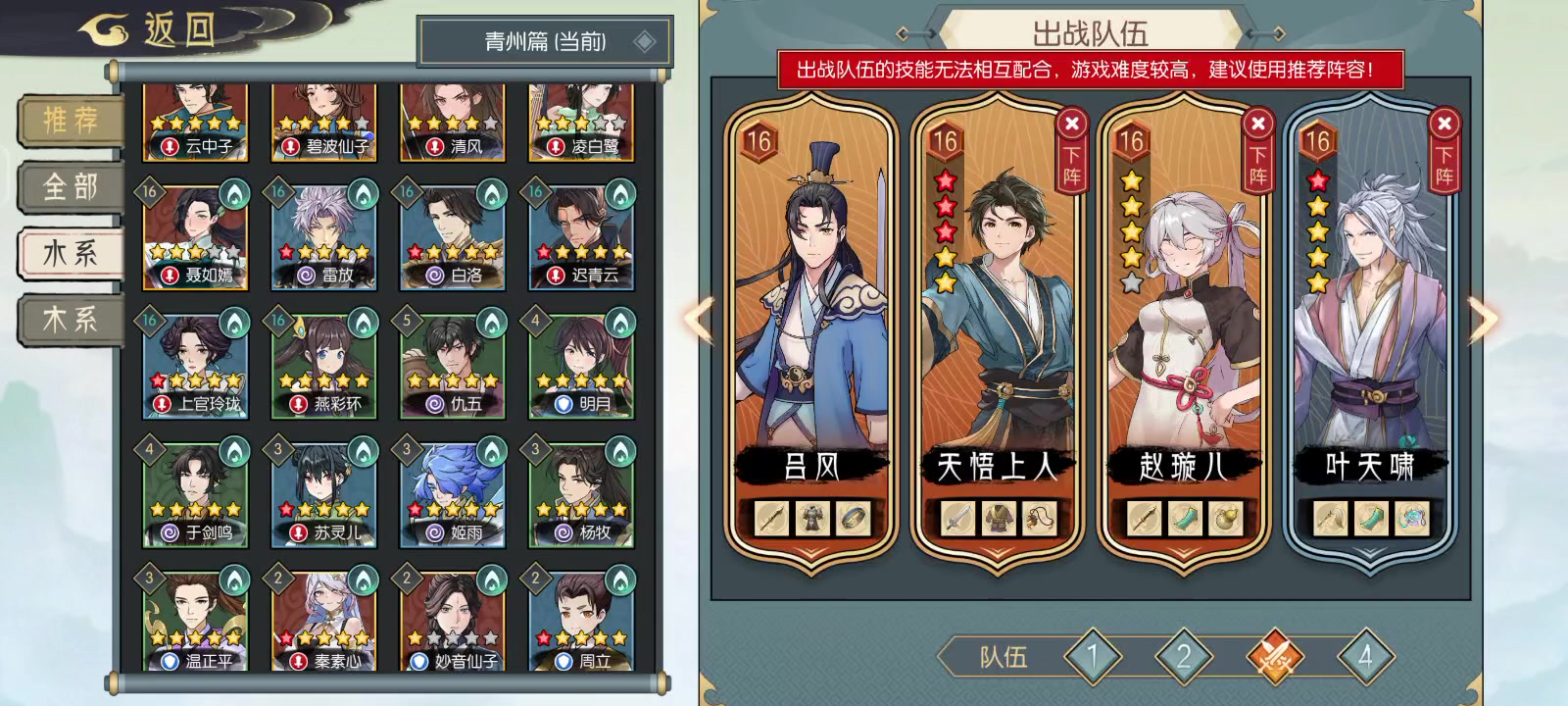
Task: Select team slot 1 diamond
Action: click(x=1093, y=657)
